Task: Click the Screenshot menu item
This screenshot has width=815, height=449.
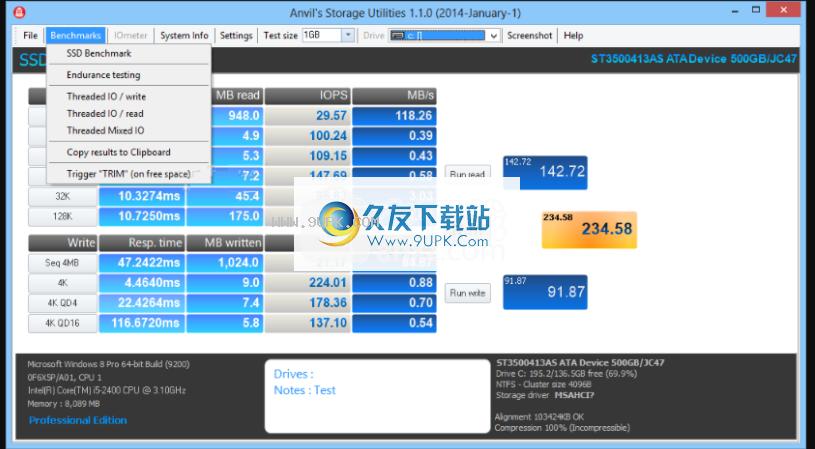Action: pyautogui.click(x=530, y=35)
